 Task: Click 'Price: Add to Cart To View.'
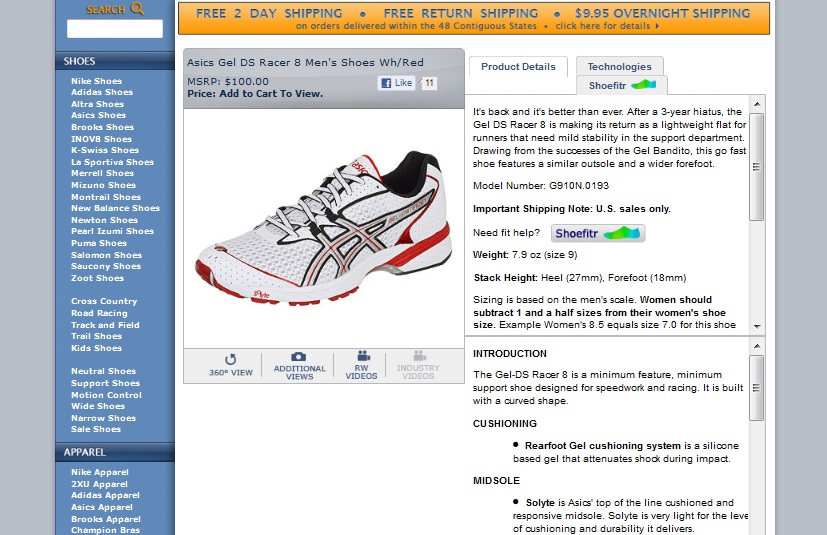(255, 94)
